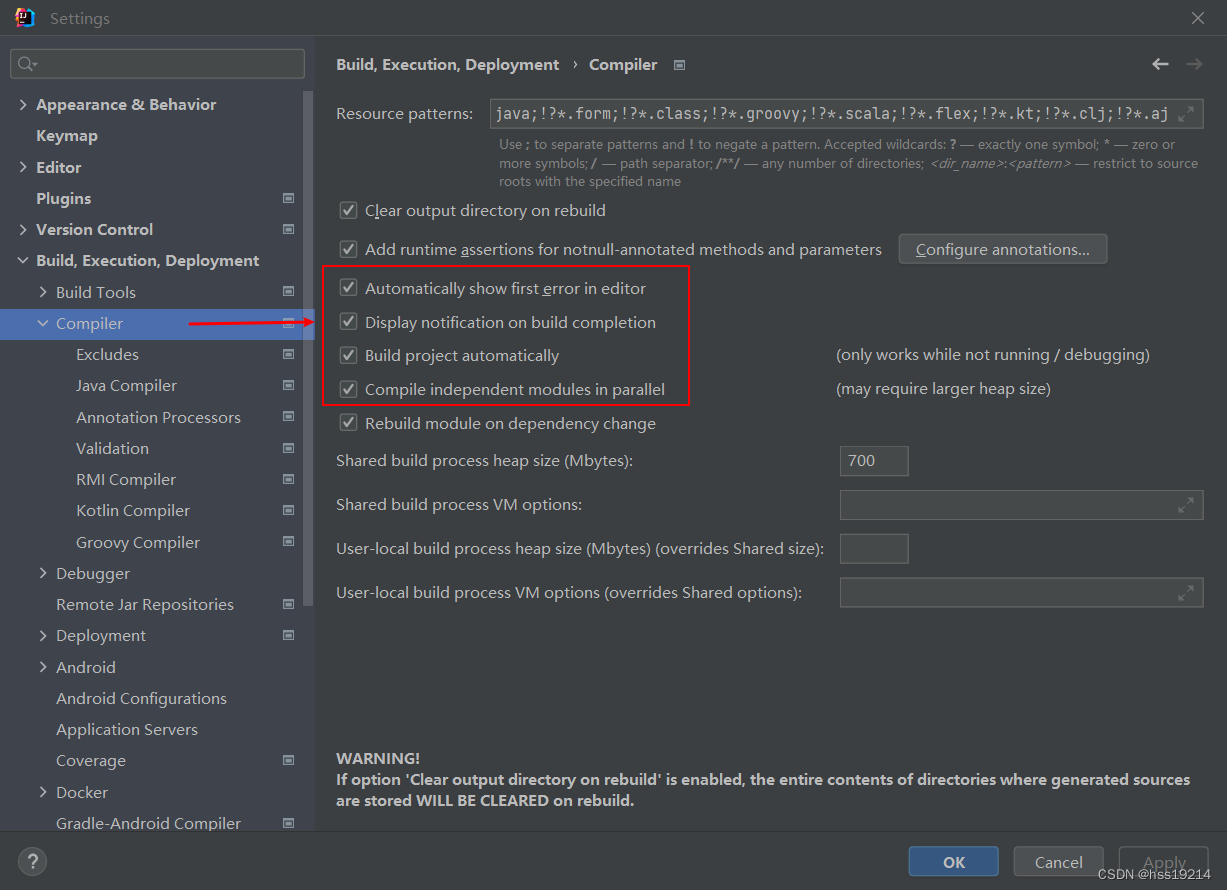
Task: Expand the Resource patterns field icon
Action: click(1186, 114)
